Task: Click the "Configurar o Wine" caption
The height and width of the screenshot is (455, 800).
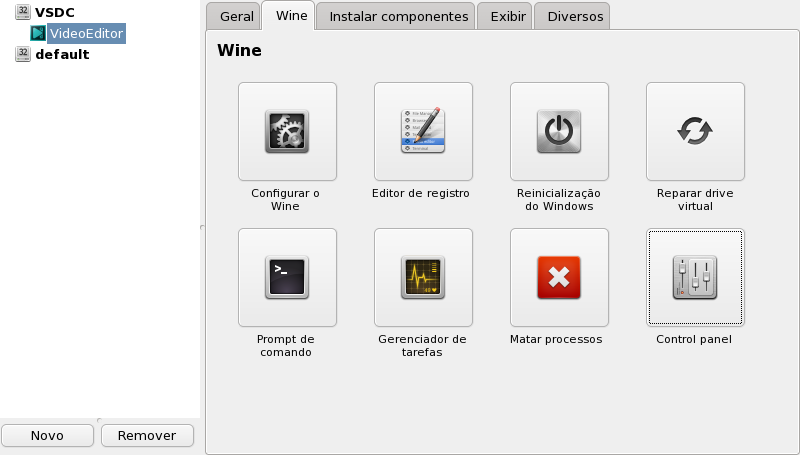Action: 285,199
